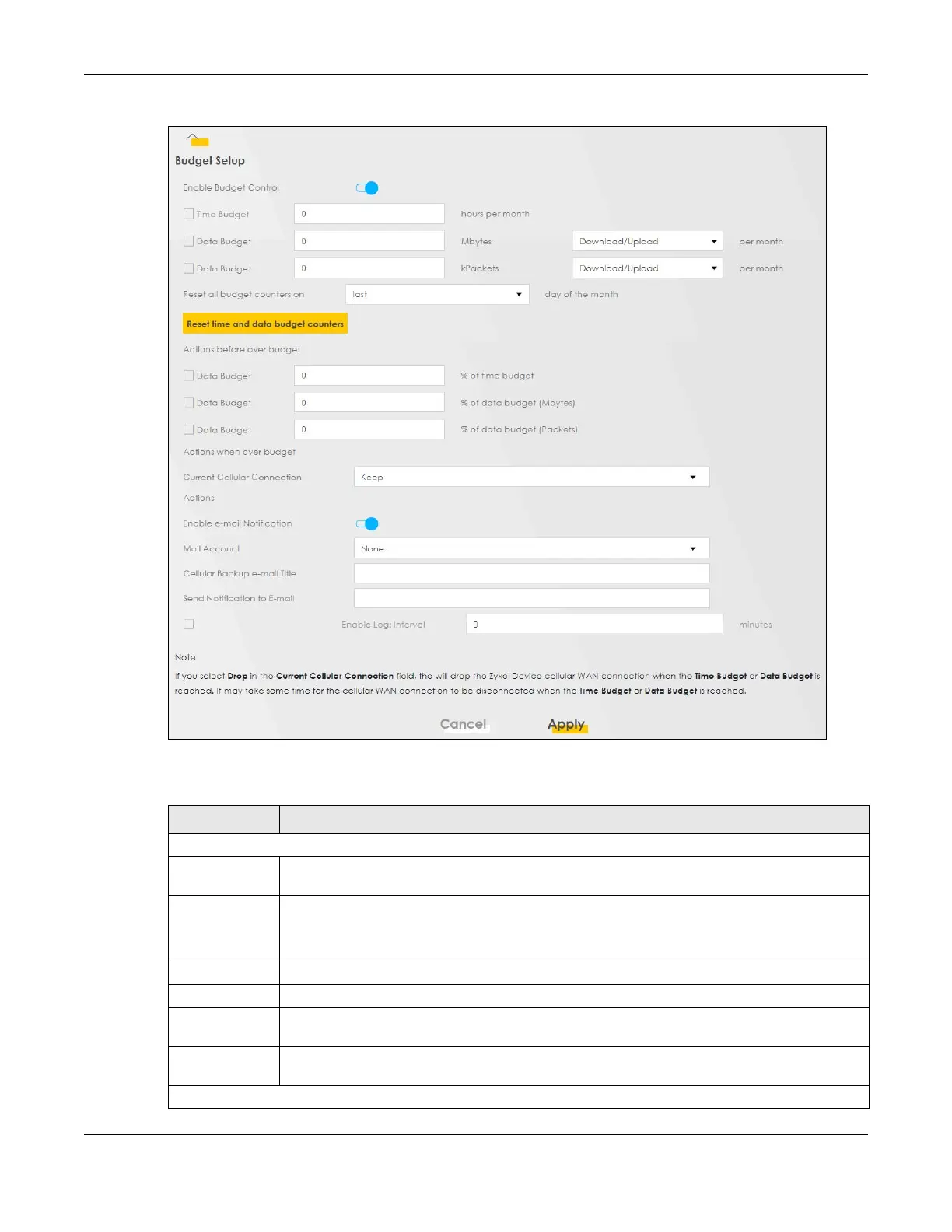Check the Data Budget kPackets checkbox
Screen dimensions: 952x1232
[188, 268]
